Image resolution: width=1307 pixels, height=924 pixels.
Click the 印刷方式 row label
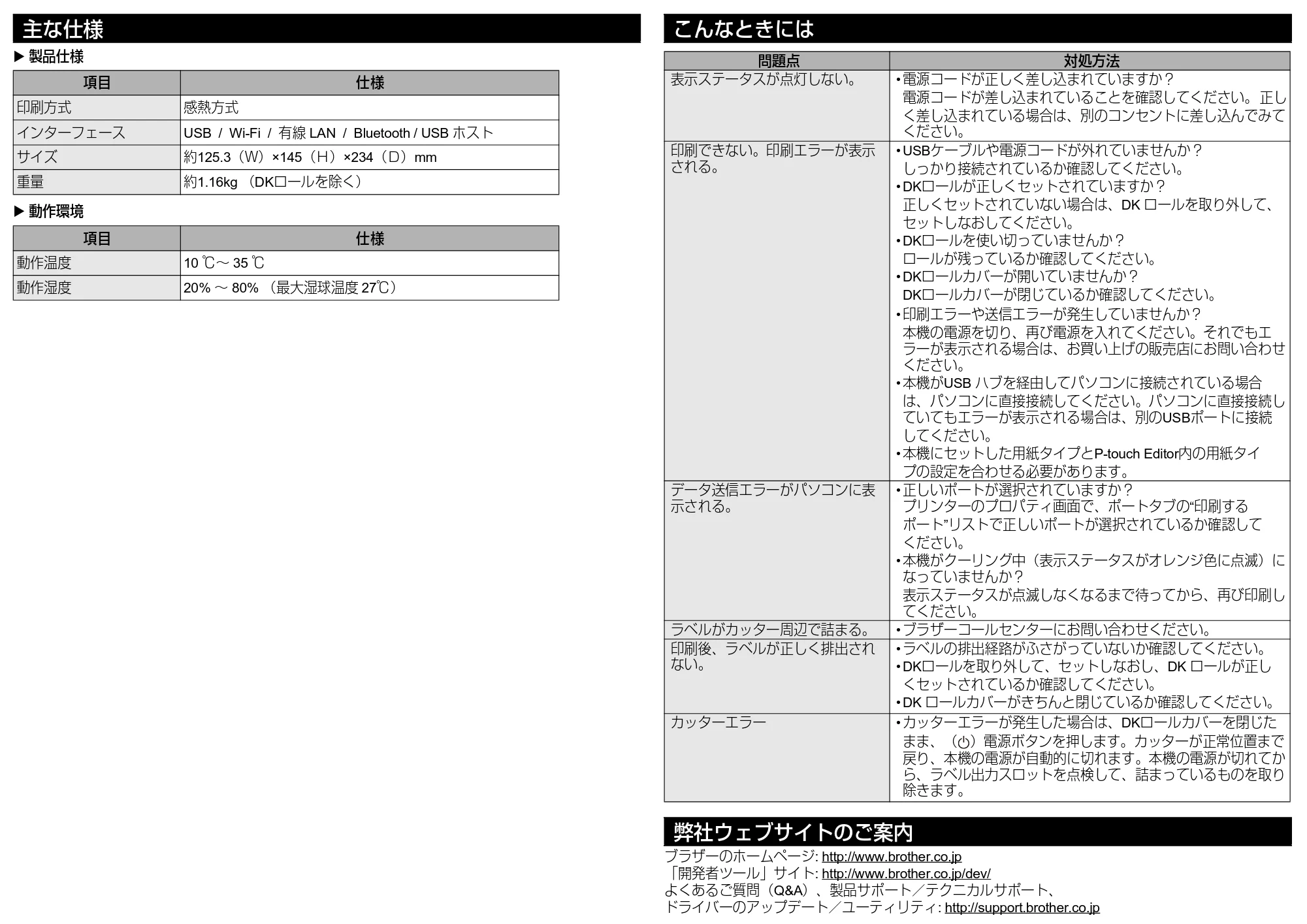pos(97,108)
